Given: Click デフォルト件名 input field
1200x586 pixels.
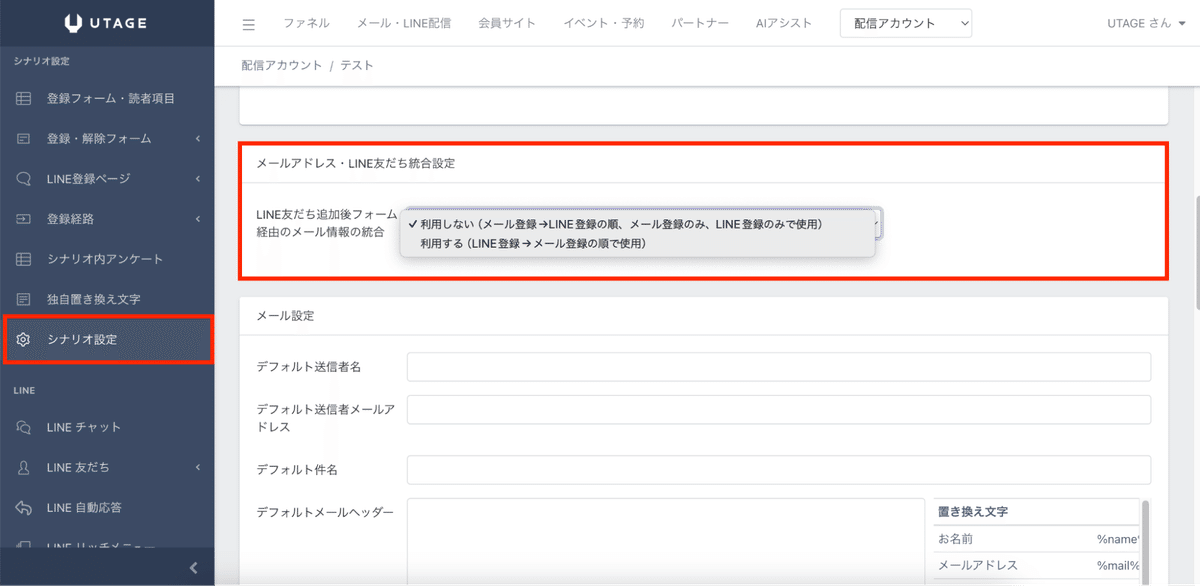Looking at the screenshot, I should [778, 470].
